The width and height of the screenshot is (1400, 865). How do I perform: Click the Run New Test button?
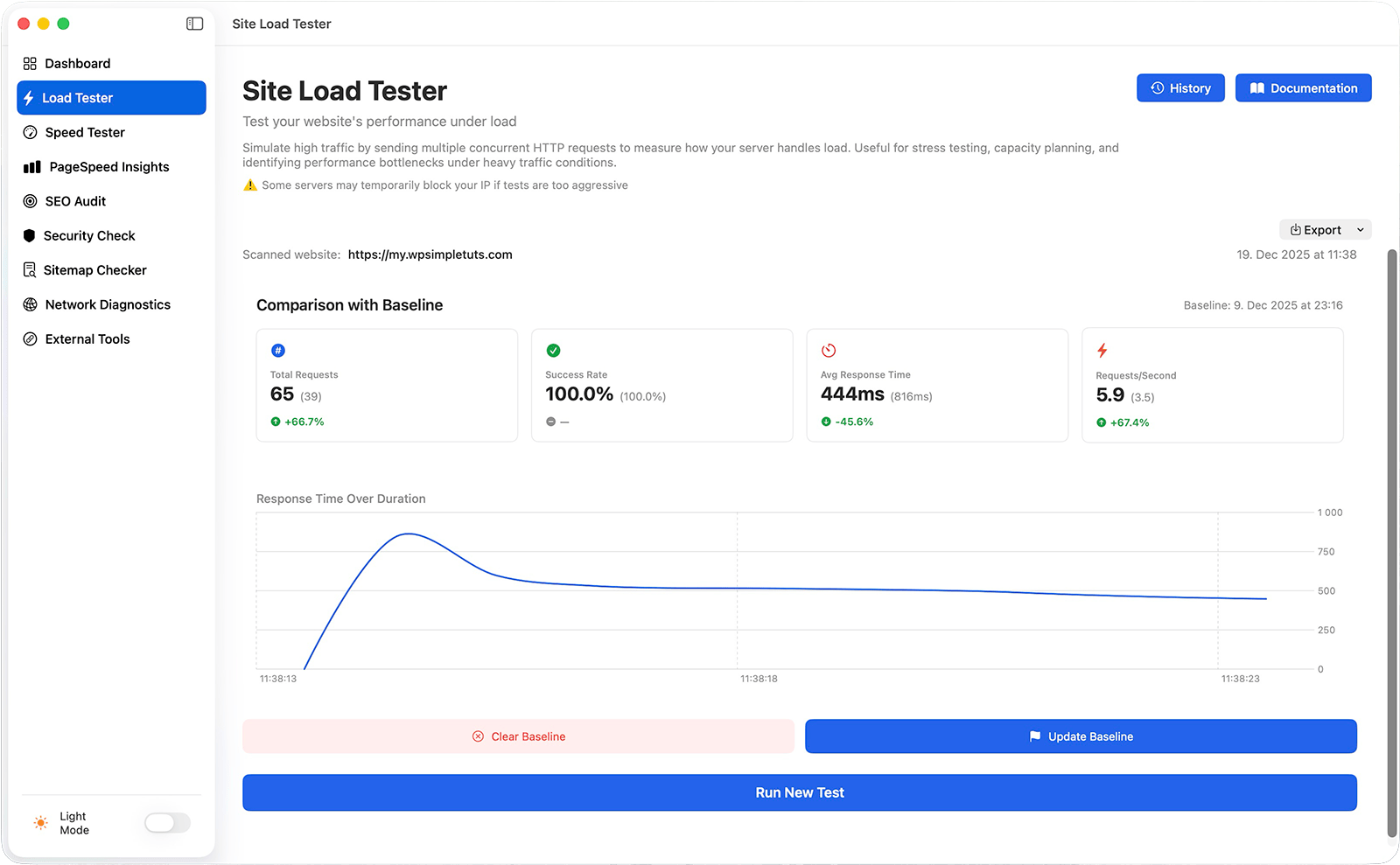click(799, 792)
